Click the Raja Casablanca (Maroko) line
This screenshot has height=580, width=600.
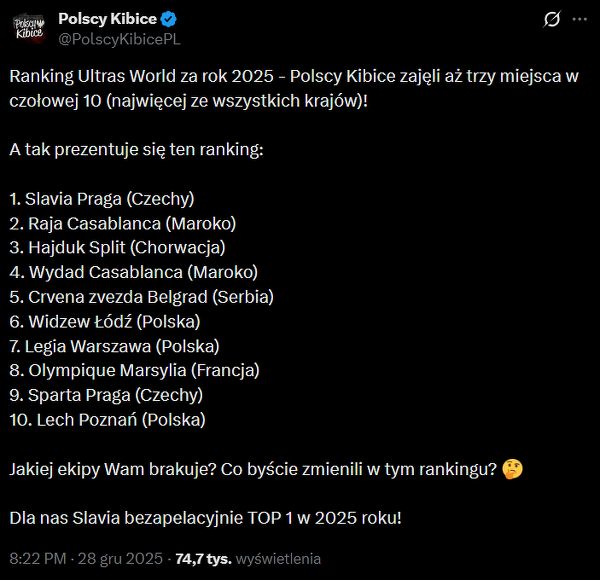point(123,223)
